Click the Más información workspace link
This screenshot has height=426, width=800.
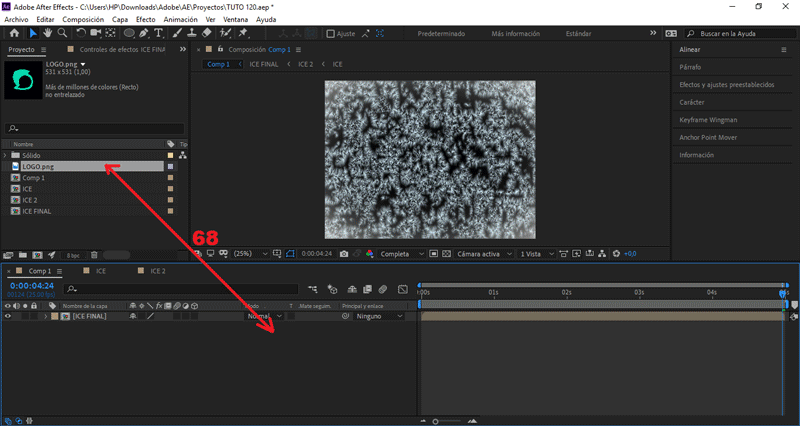[515, 33]
